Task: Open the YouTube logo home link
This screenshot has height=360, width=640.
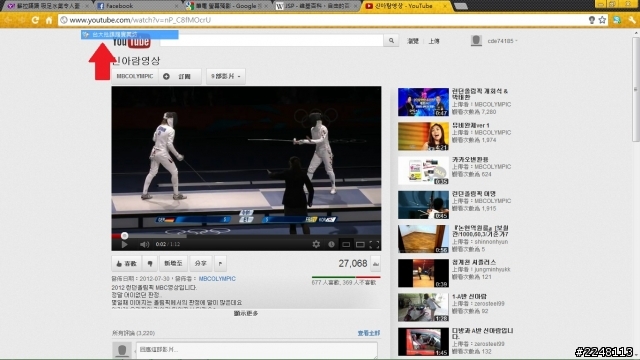Action: (x=131, y=41)
